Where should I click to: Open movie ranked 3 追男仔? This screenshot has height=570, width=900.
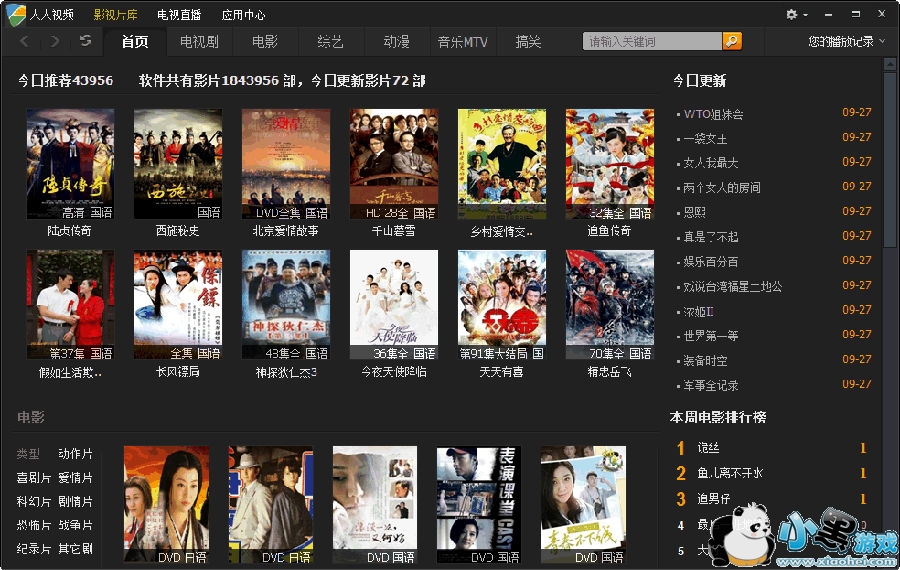(x=713, y=499)
